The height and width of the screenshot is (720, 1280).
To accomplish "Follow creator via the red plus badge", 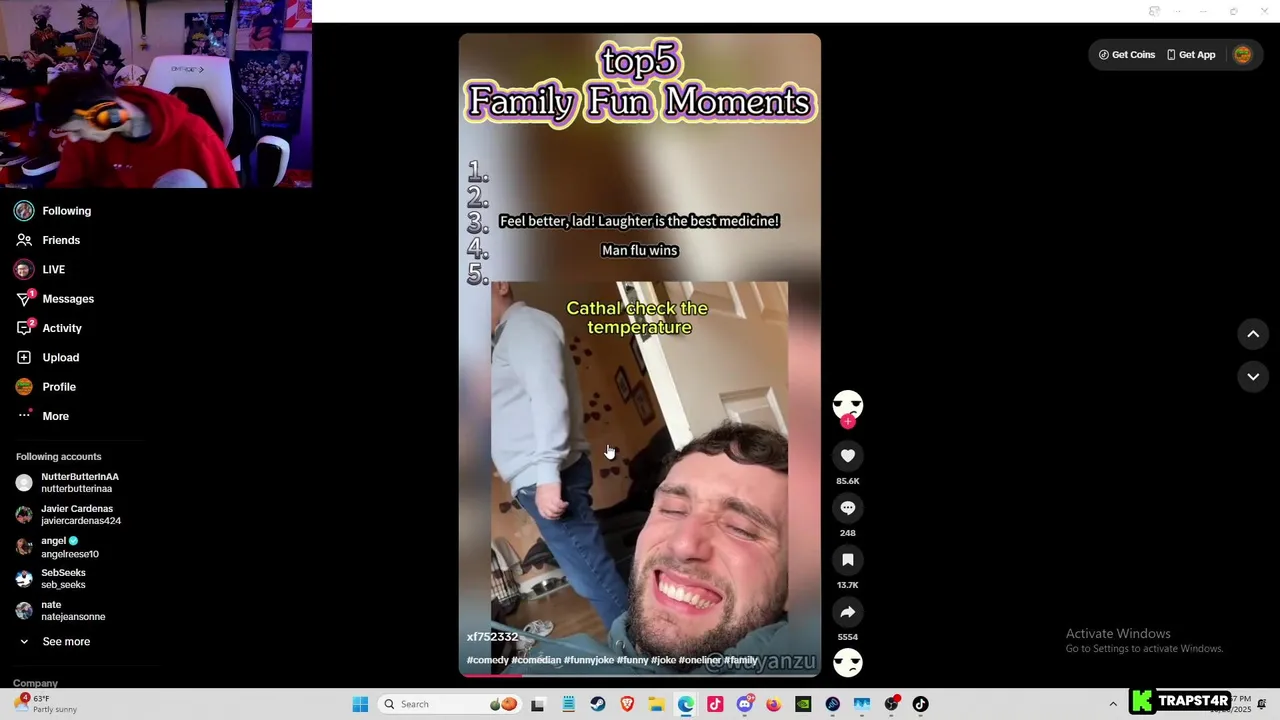I will [x=847, y=422].
